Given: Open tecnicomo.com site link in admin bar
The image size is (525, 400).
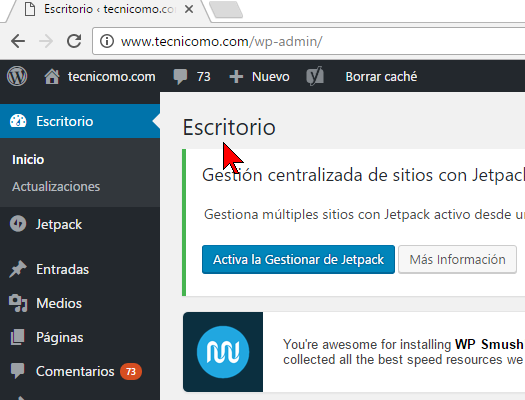Looking at the screenshot, I should tap(111, 77).
